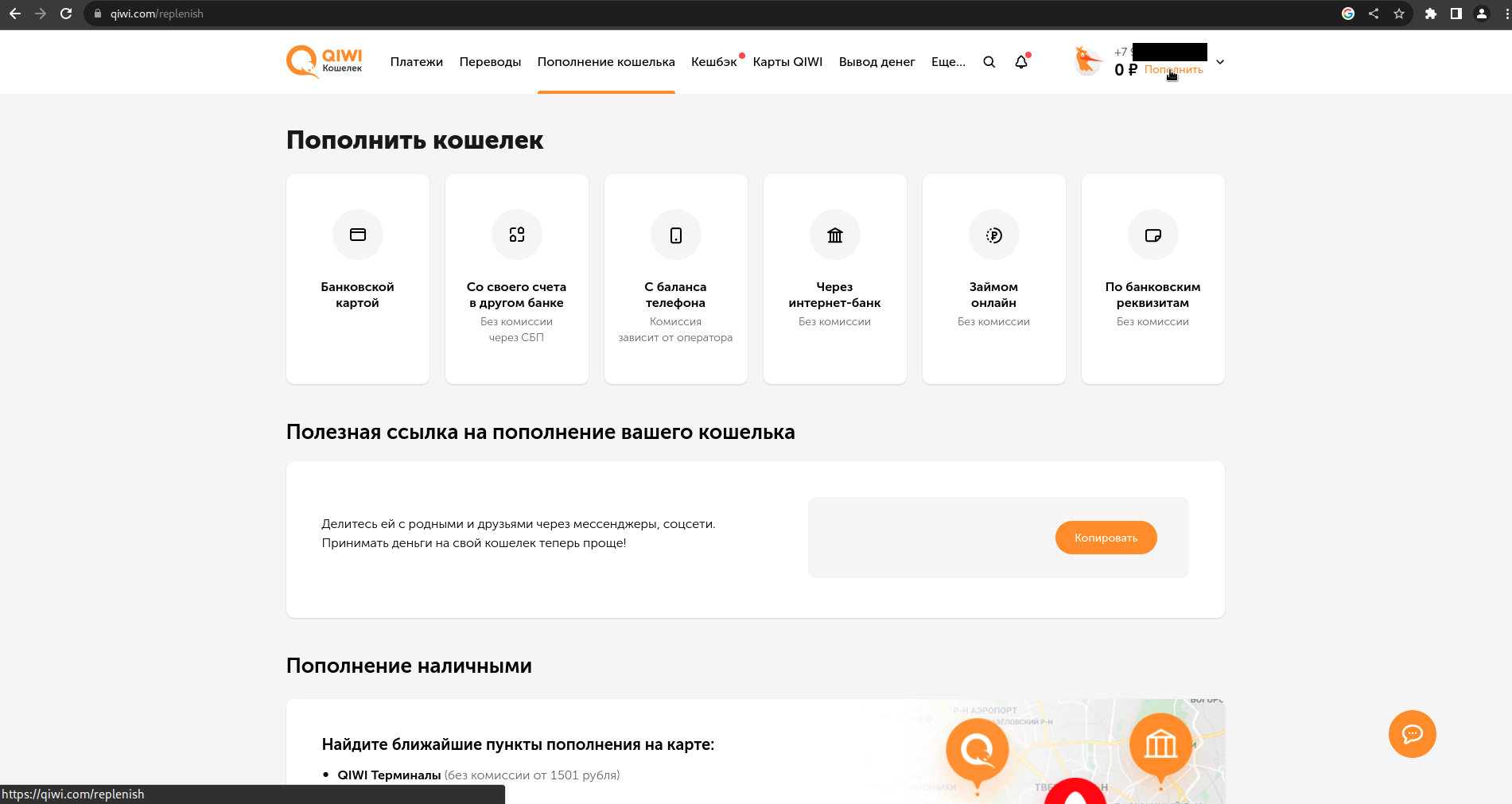Click the online loan ruble icon
The image size is (1512, 804).
click(x=994, y=235)
